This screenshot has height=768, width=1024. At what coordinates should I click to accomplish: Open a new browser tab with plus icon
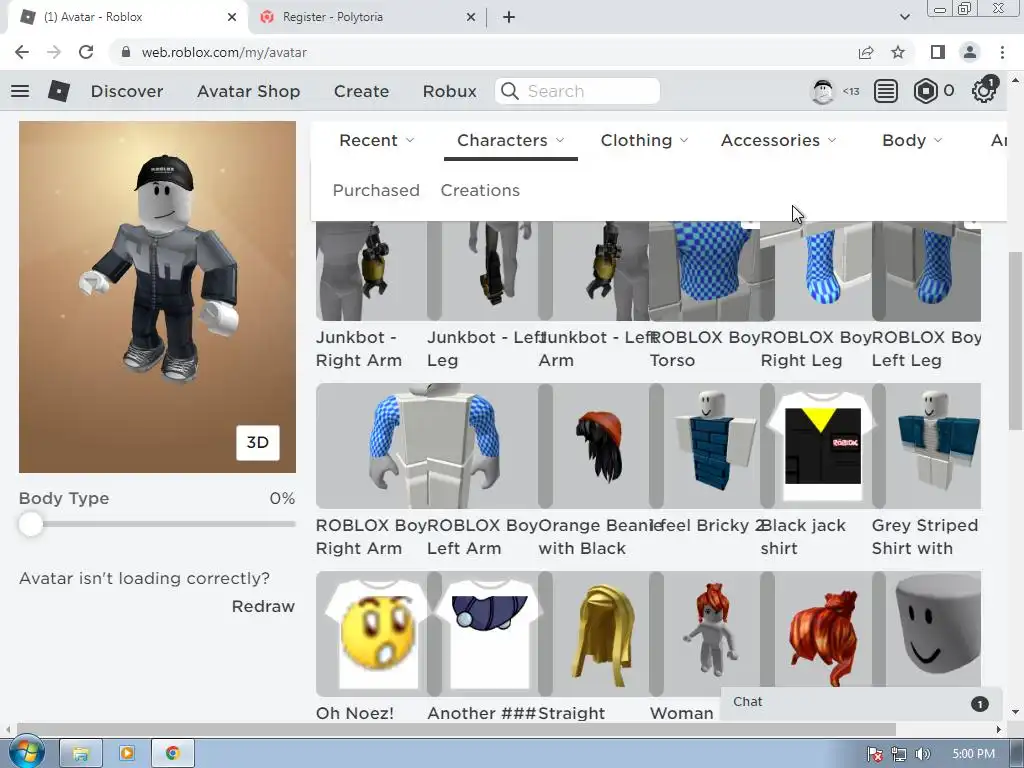(509, 17)
